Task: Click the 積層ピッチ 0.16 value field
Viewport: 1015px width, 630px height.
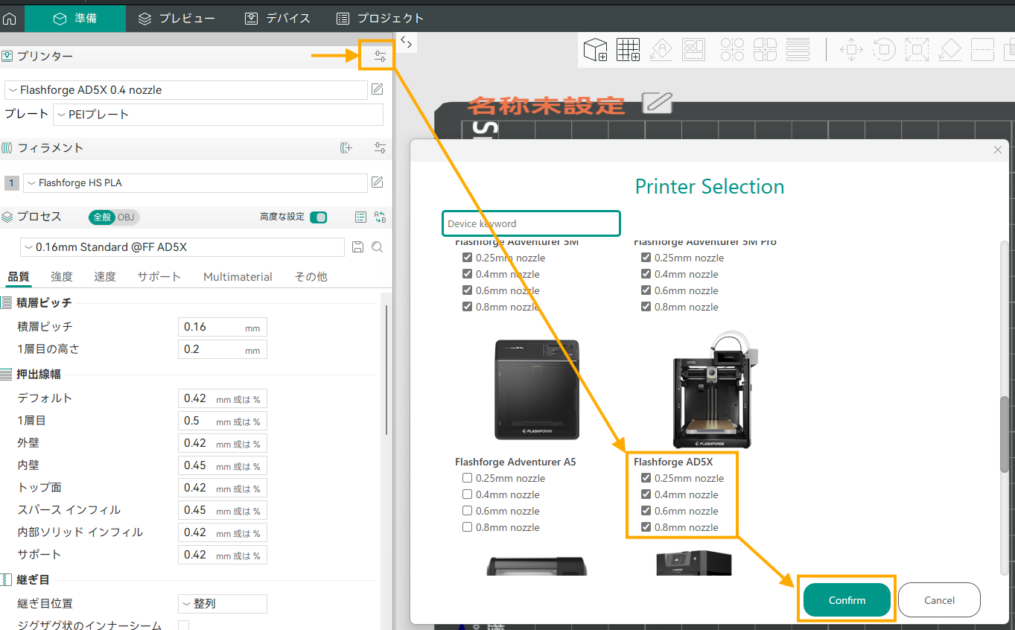Action: pos(222,327)
